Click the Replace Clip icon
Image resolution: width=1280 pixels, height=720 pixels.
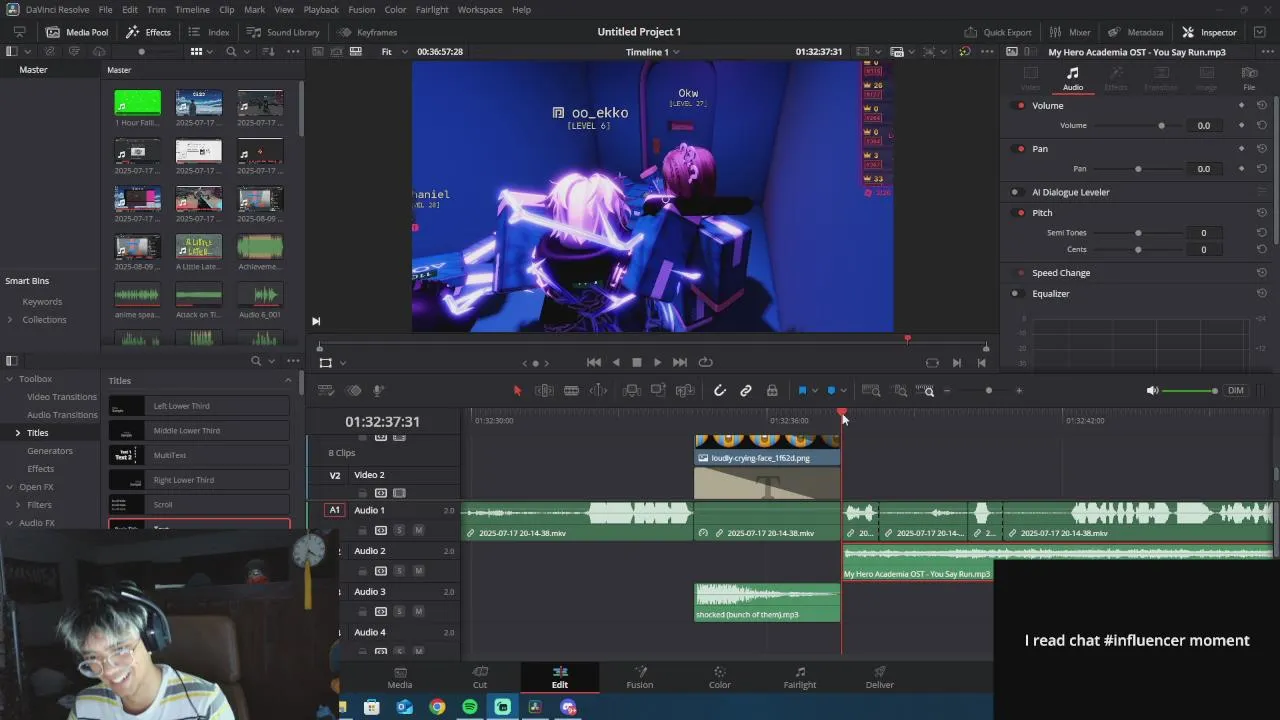pos(684,391)
